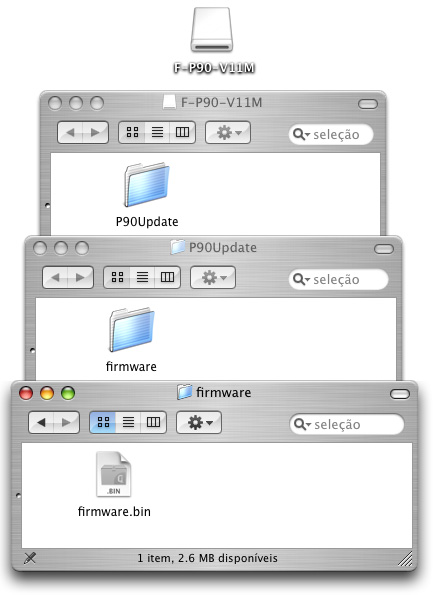Select the F-P90-V11M drive icon on desktop
This screenshot has height=595, width=434.
point(212,30)
